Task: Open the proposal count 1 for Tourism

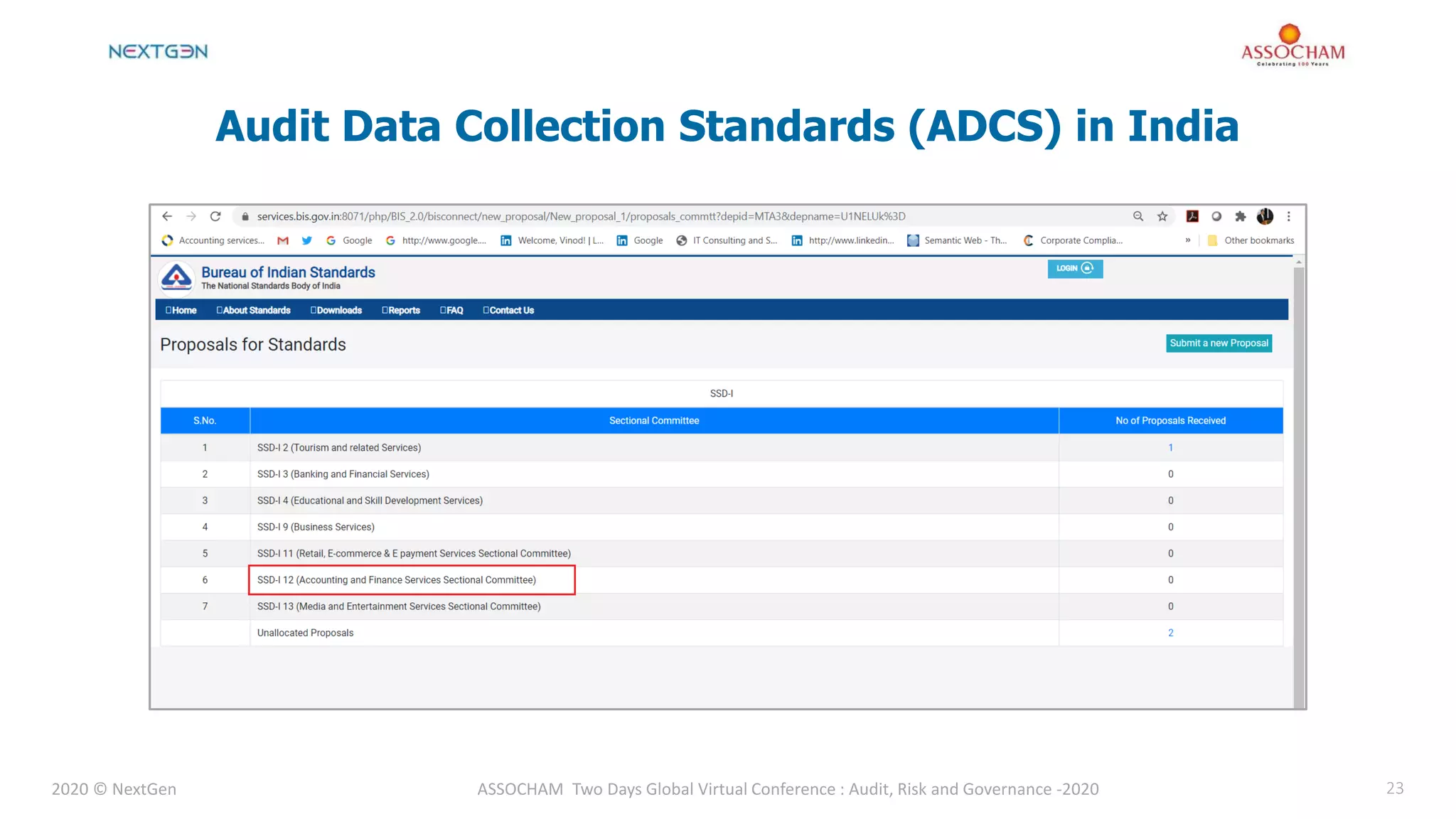Action: tap(1170, 447)
